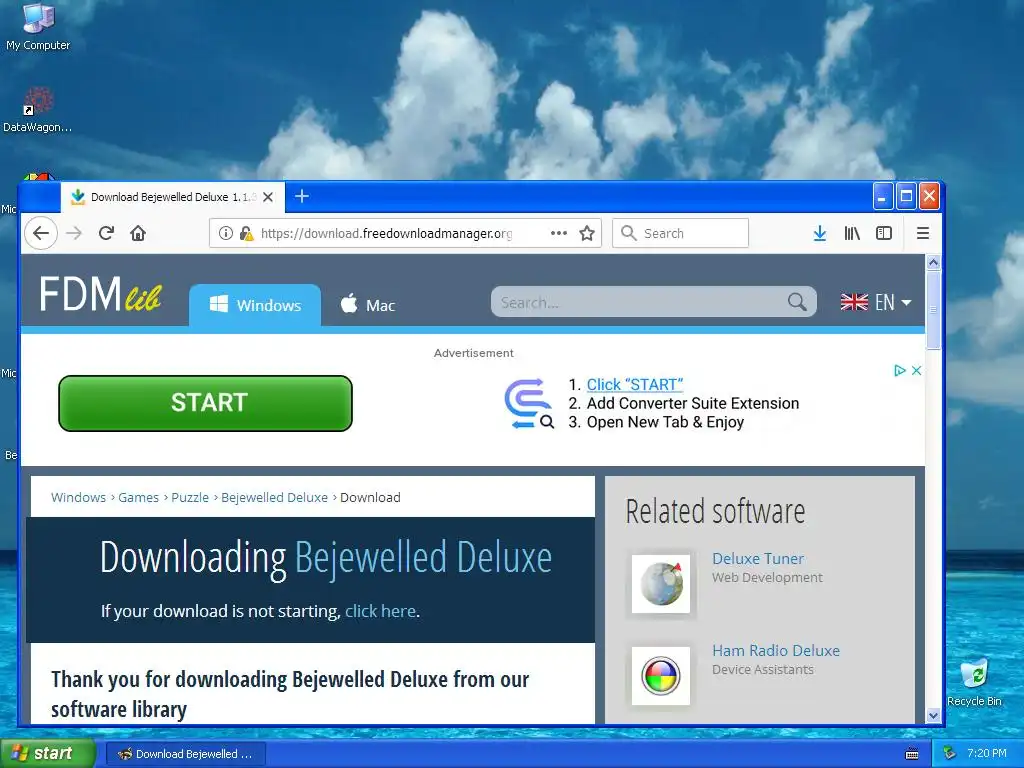This screenshot has width=1024, height=768.
Task: Click the page scrollbar up arrow
Action: 933,262
